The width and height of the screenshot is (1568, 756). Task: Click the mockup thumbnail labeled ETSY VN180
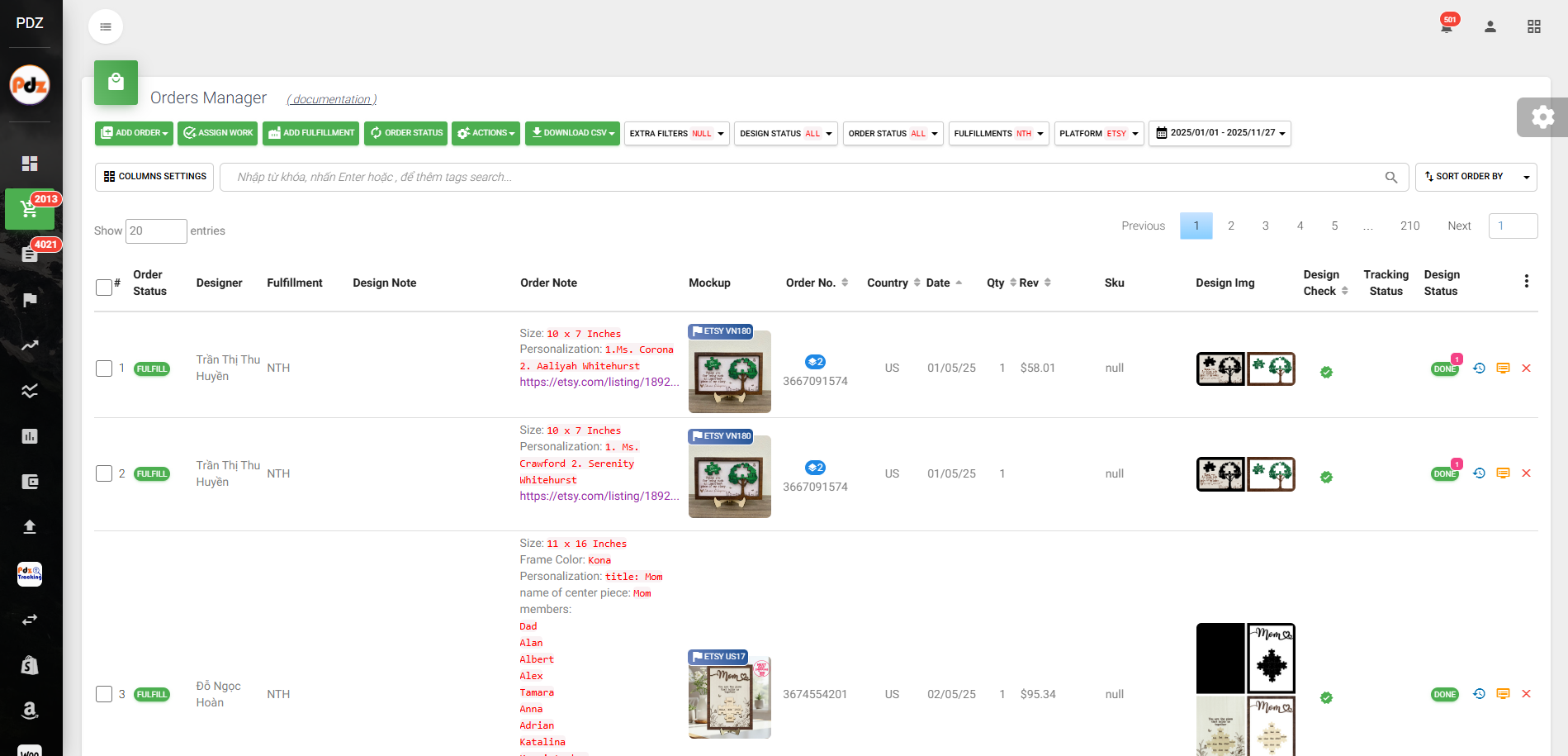click(x=729, y=371)
